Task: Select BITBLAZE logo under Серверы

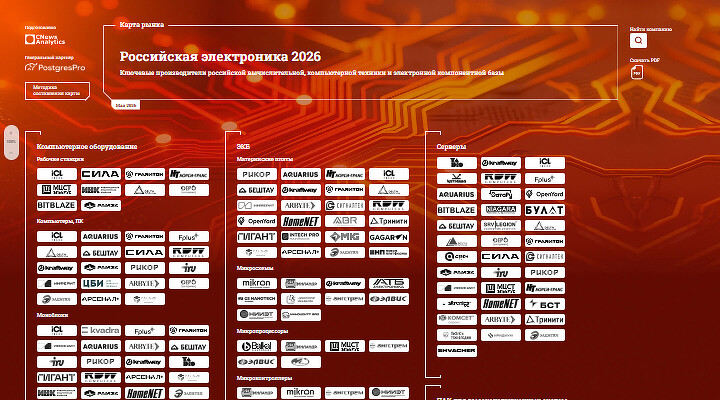Action: [456, 210]
